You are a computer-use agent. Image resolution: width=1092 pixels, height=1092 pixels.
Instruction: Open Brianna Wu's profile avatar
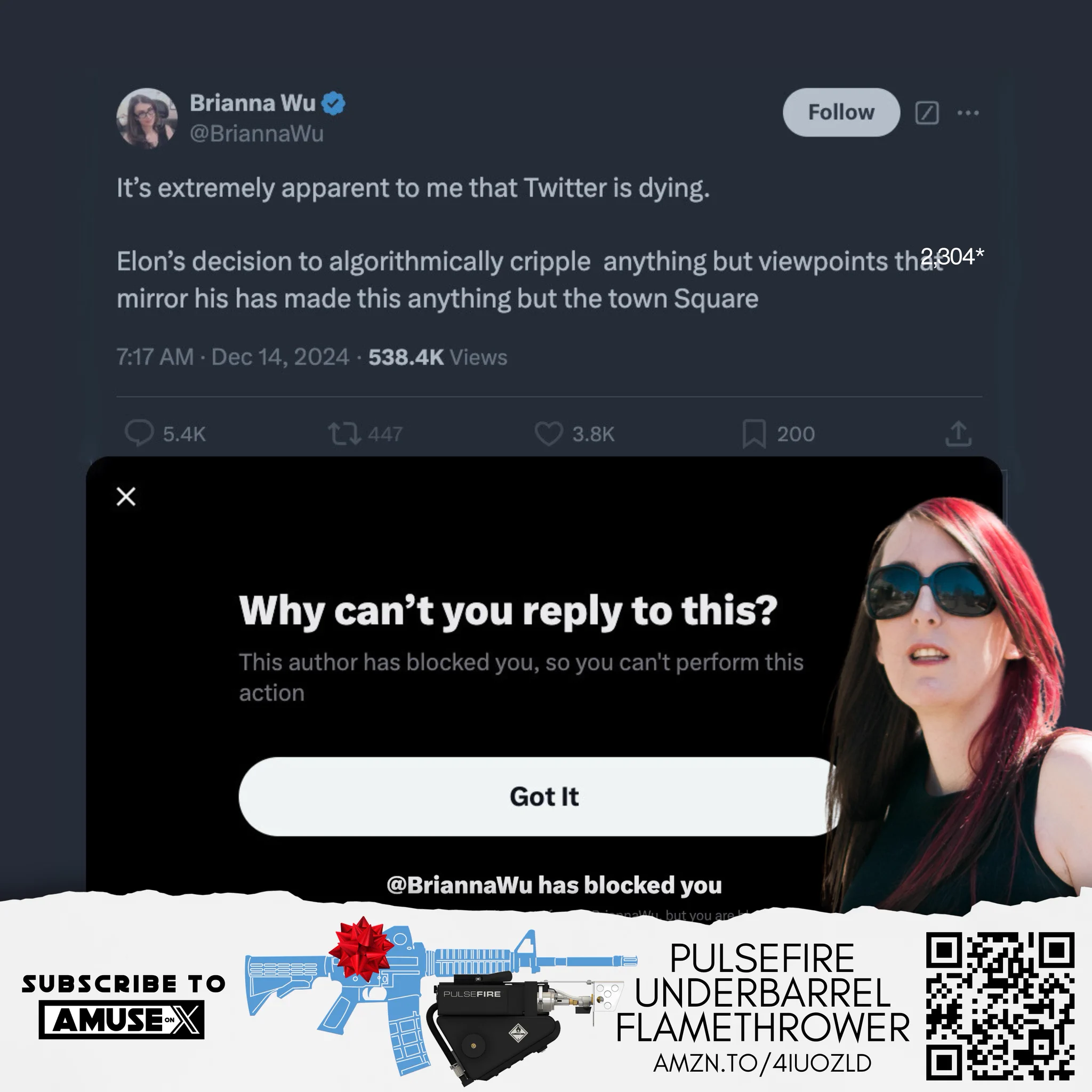pos(147,118)
